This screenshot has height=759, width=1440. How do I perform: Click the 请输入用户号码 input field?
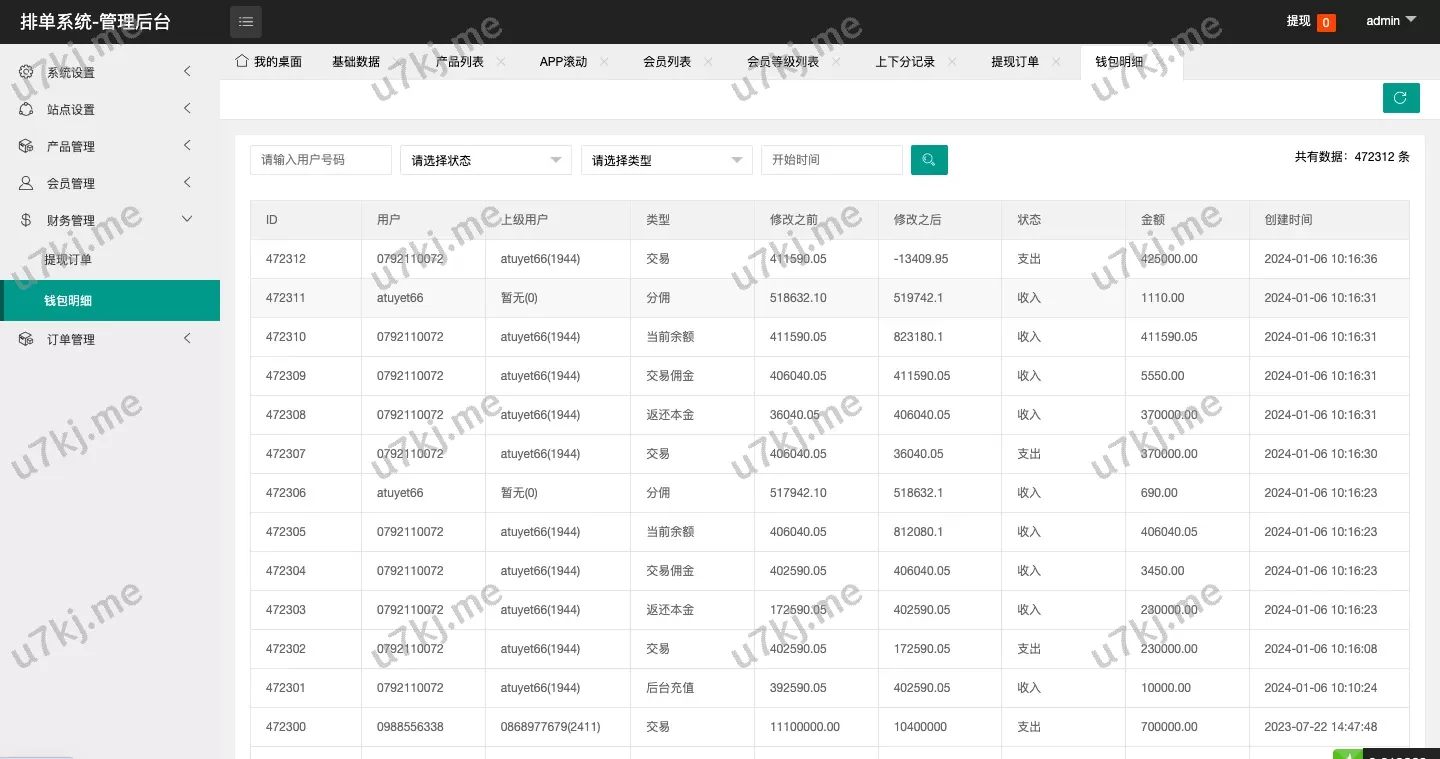320,160
